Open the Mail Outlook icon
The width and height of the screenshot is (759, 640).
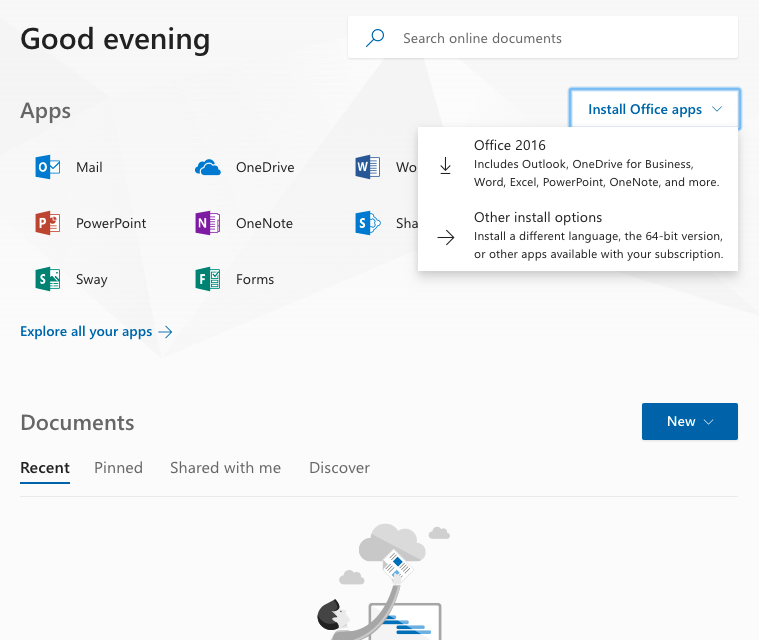click(47, 167)
